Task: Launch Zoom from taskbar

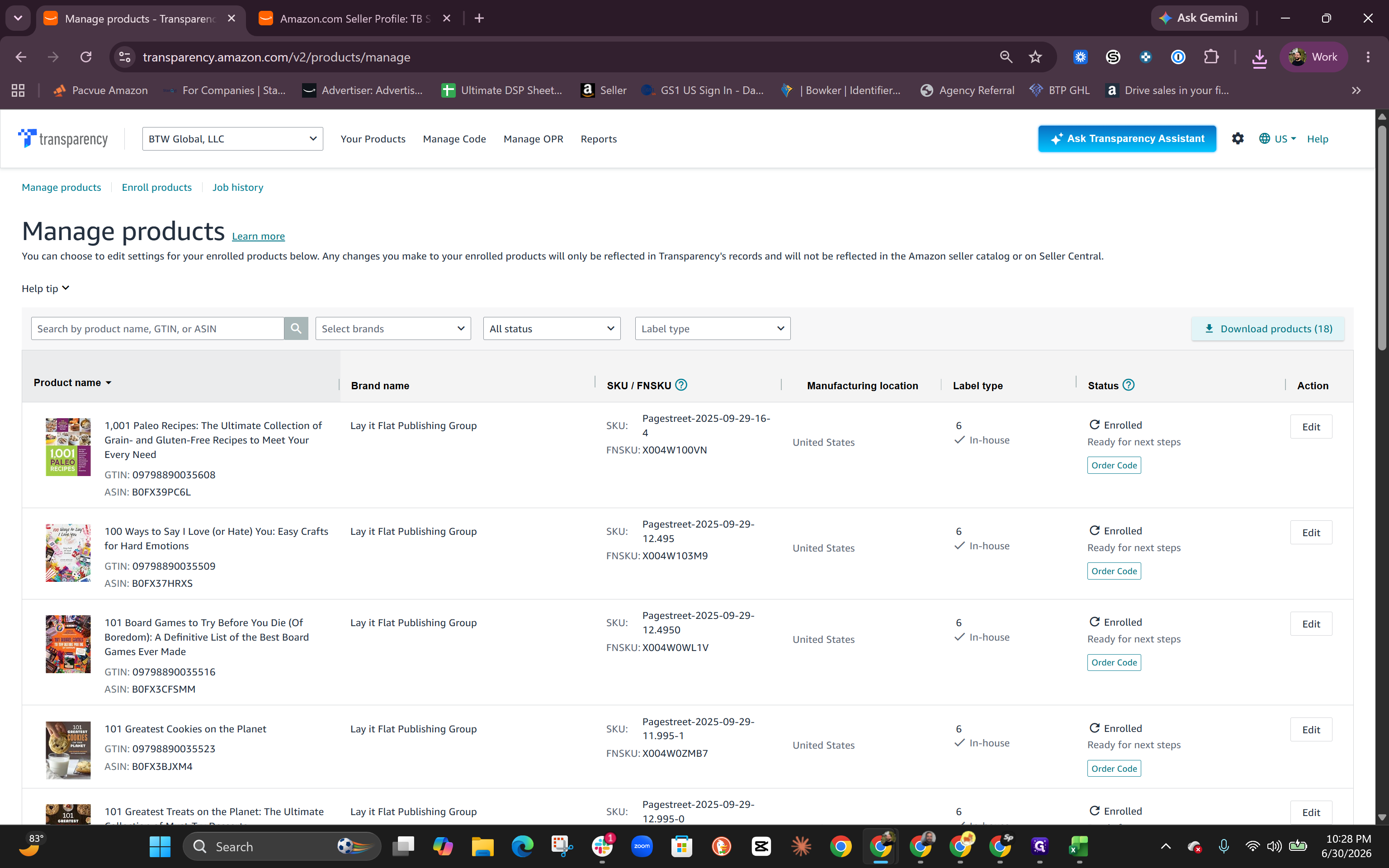Action: tap(642, 846)
